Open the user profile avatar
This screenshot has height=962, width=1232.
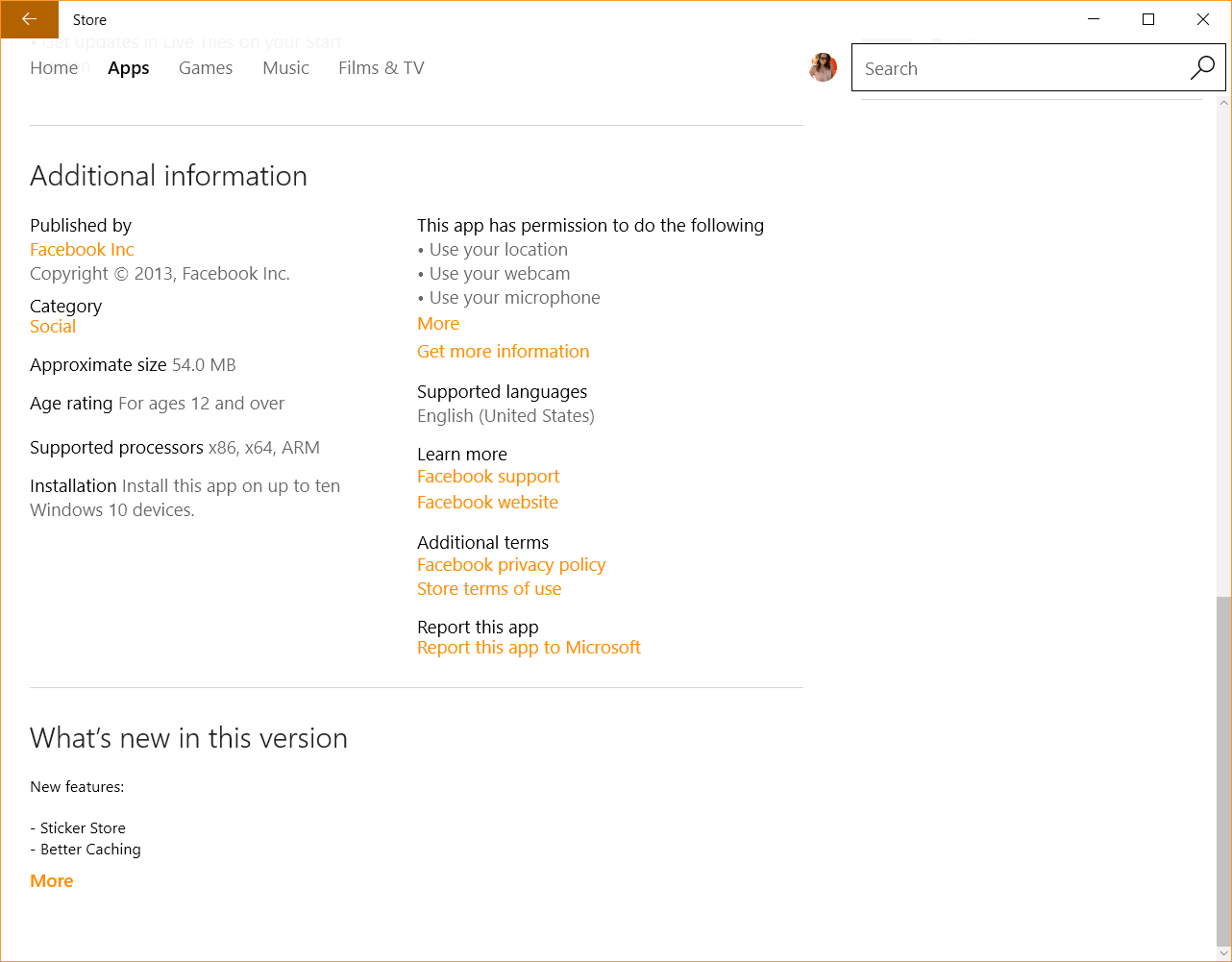823,67
